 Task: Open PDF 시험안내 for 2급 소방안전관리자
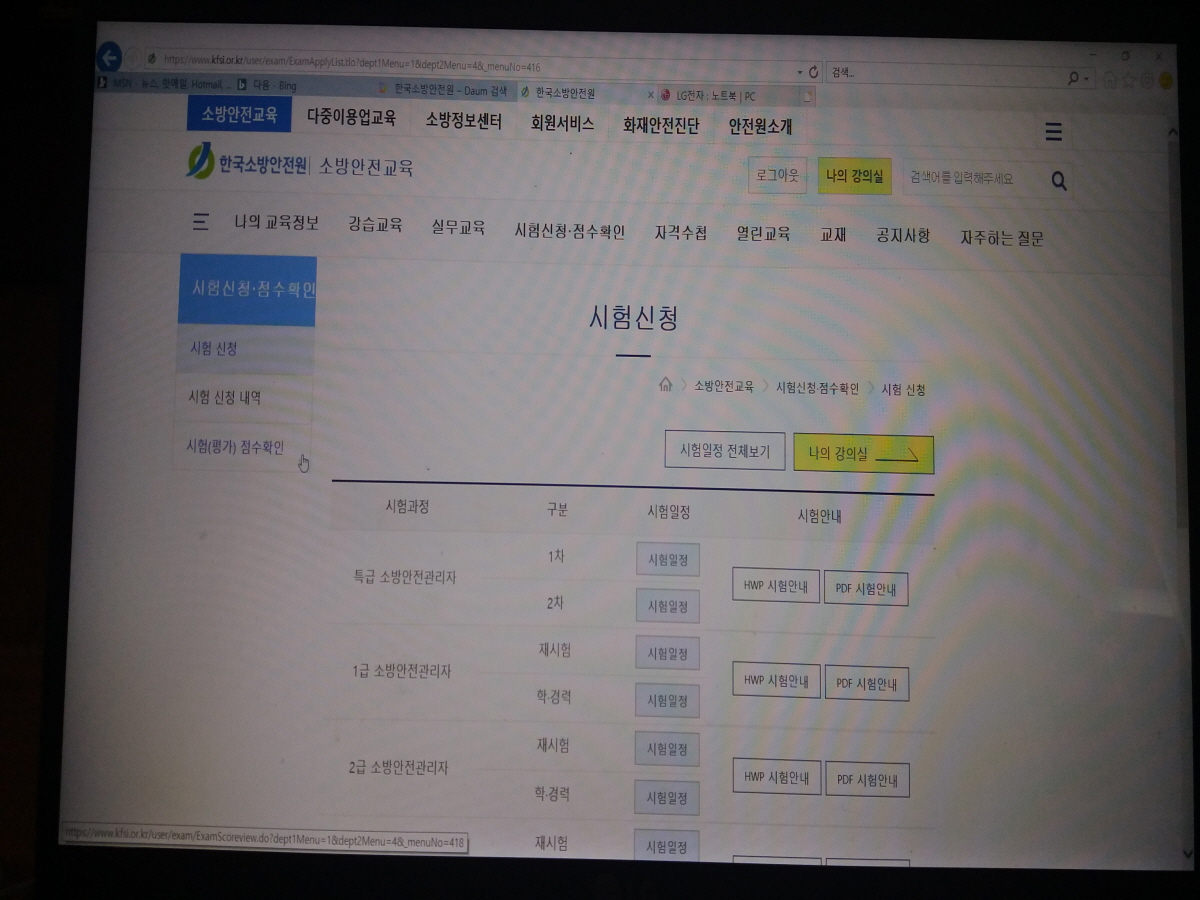867,780
